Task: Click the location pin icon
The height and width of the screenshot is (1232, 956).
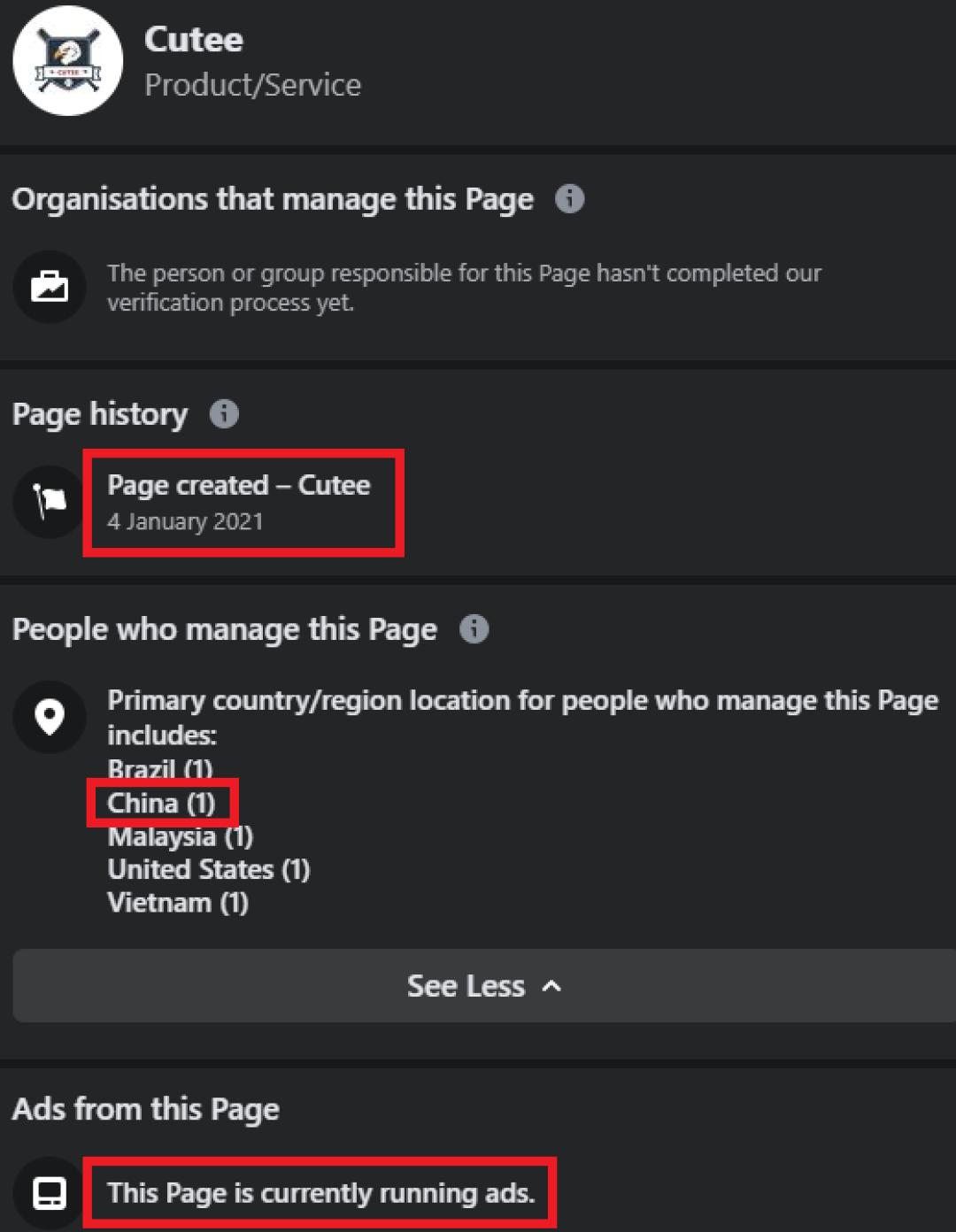Action: click(50, 716)
